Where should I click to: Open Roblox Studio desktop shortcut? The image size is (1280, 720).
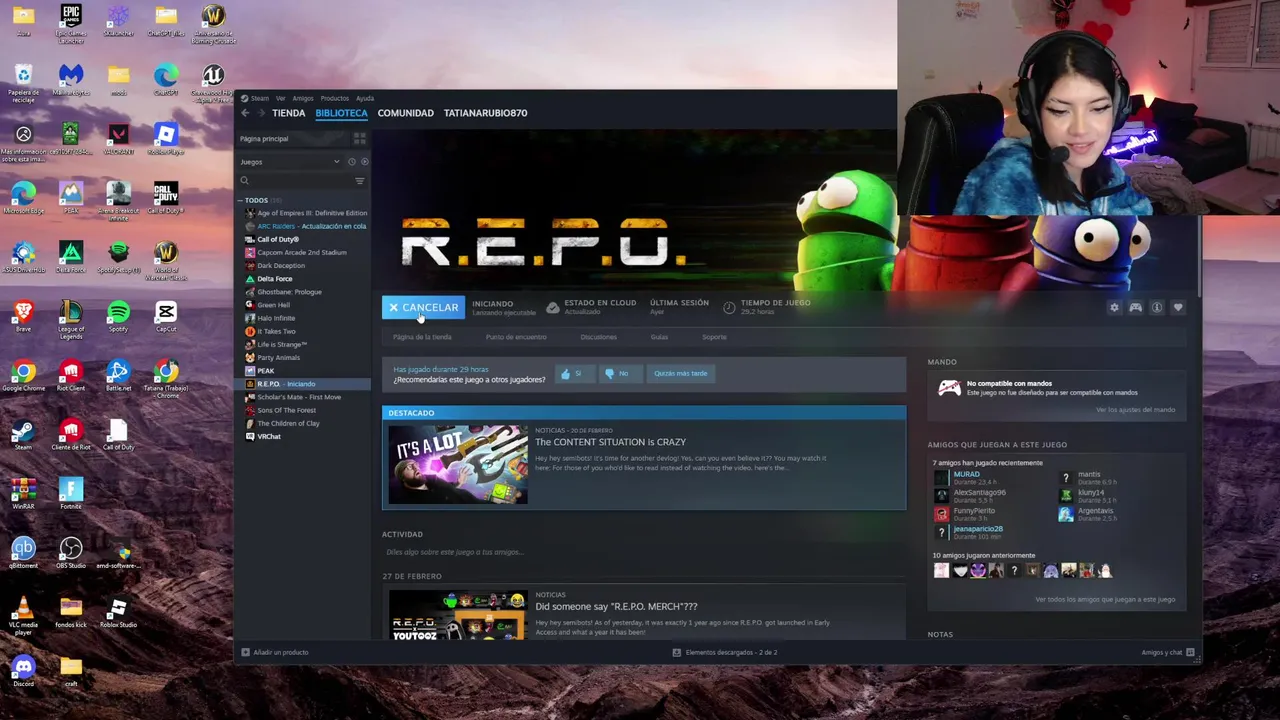click(x=118, y=612)
